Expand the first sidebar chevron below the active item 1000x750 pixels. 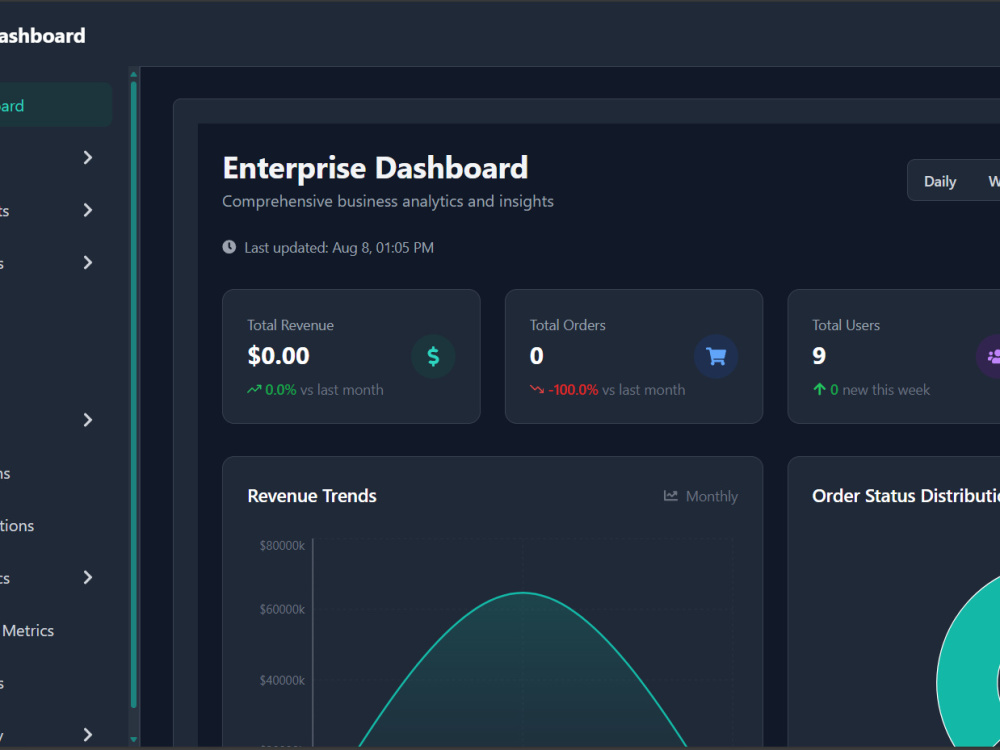(88, 158)
